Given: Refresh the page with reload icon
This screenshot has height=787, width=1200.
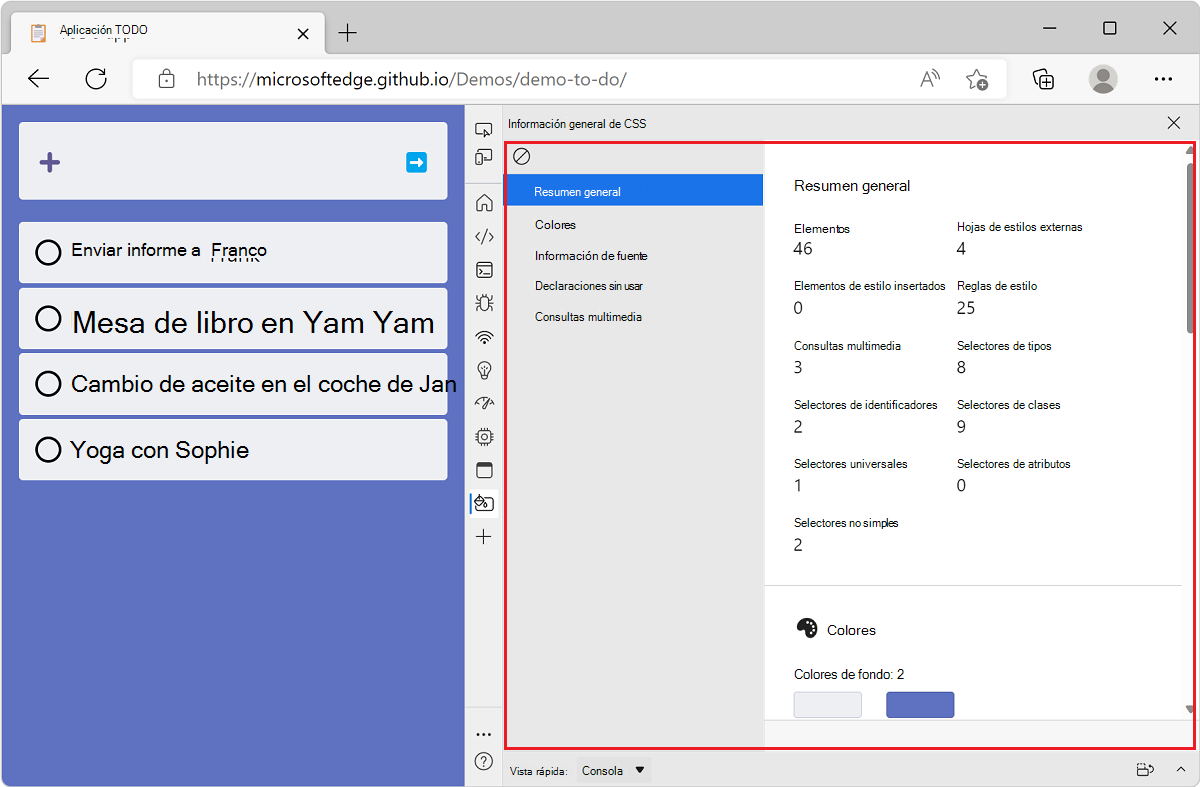Looking at the screenshot, I should (x=96, y=79).
